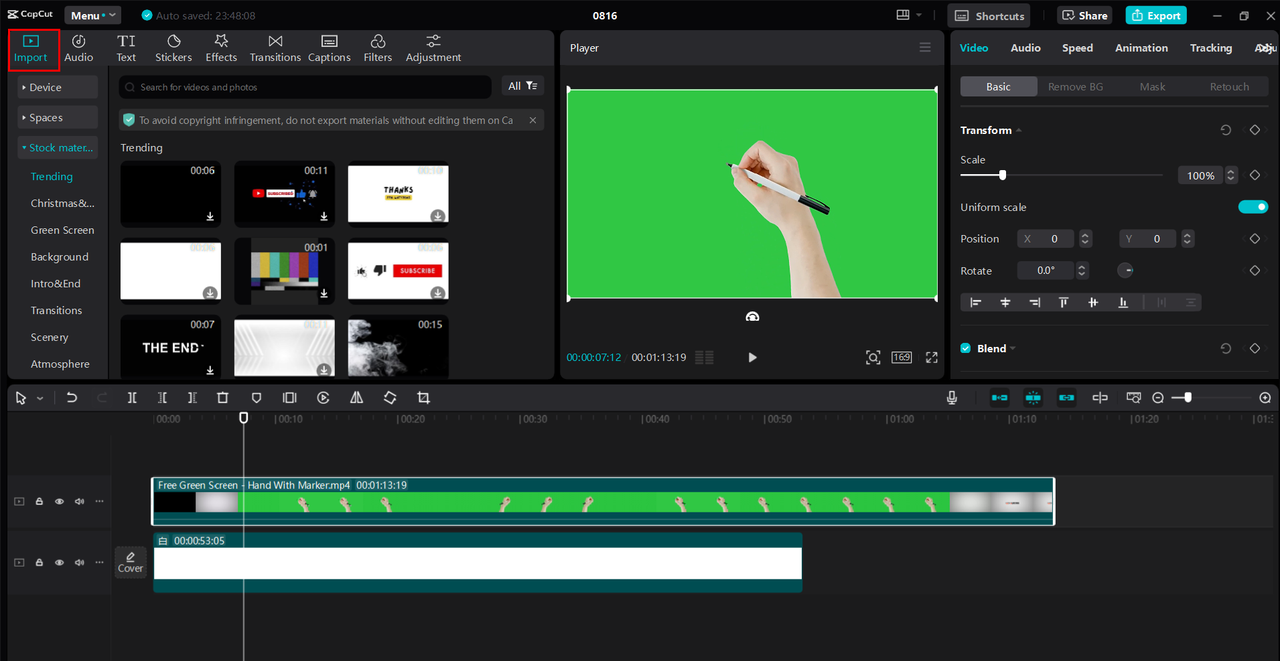This screenshot has width=1280, height=661.
Task: Toggle the Uniform scale switch
Action: (1253, 207)
